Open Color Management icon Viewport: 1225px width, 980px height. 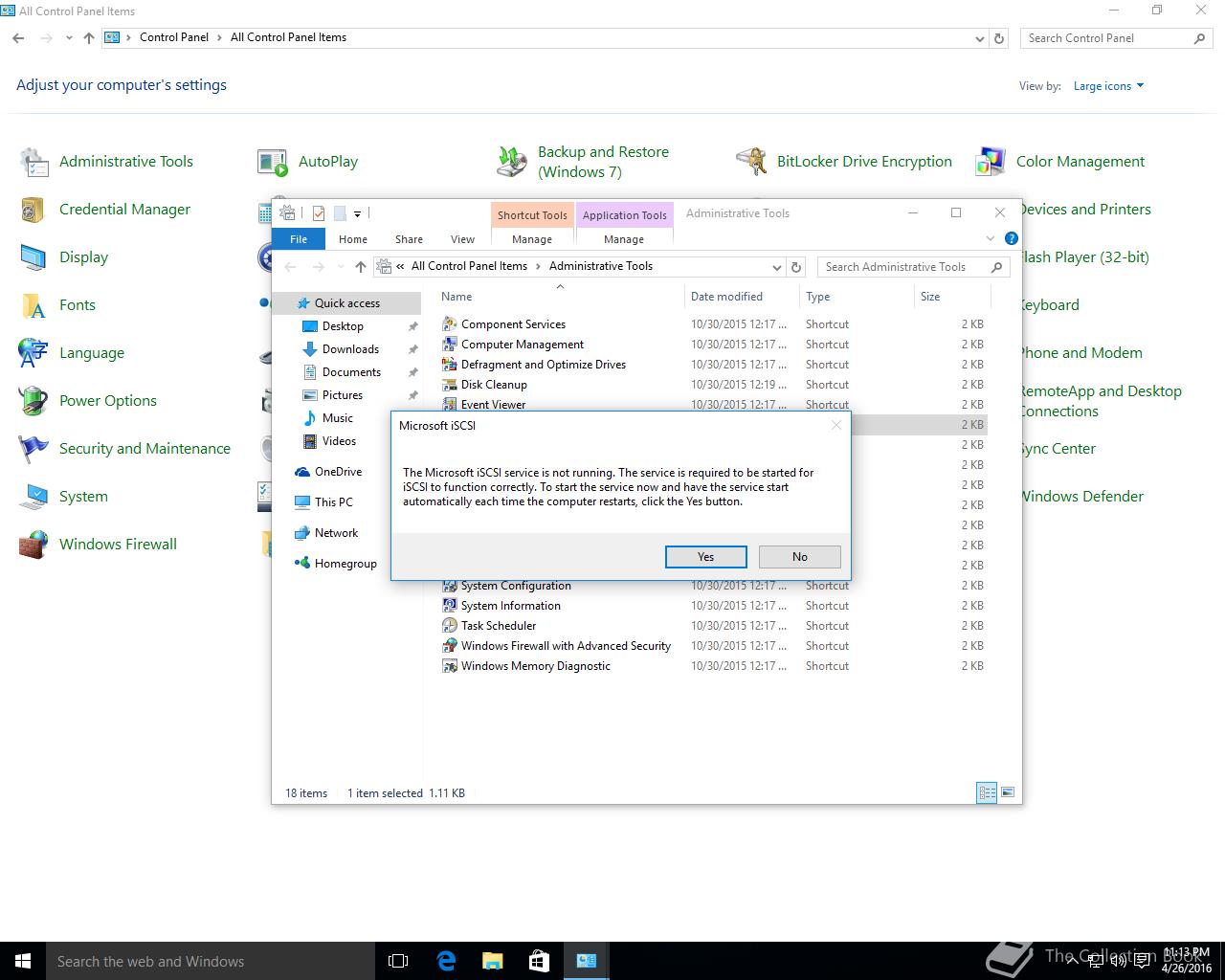[991, 162]
